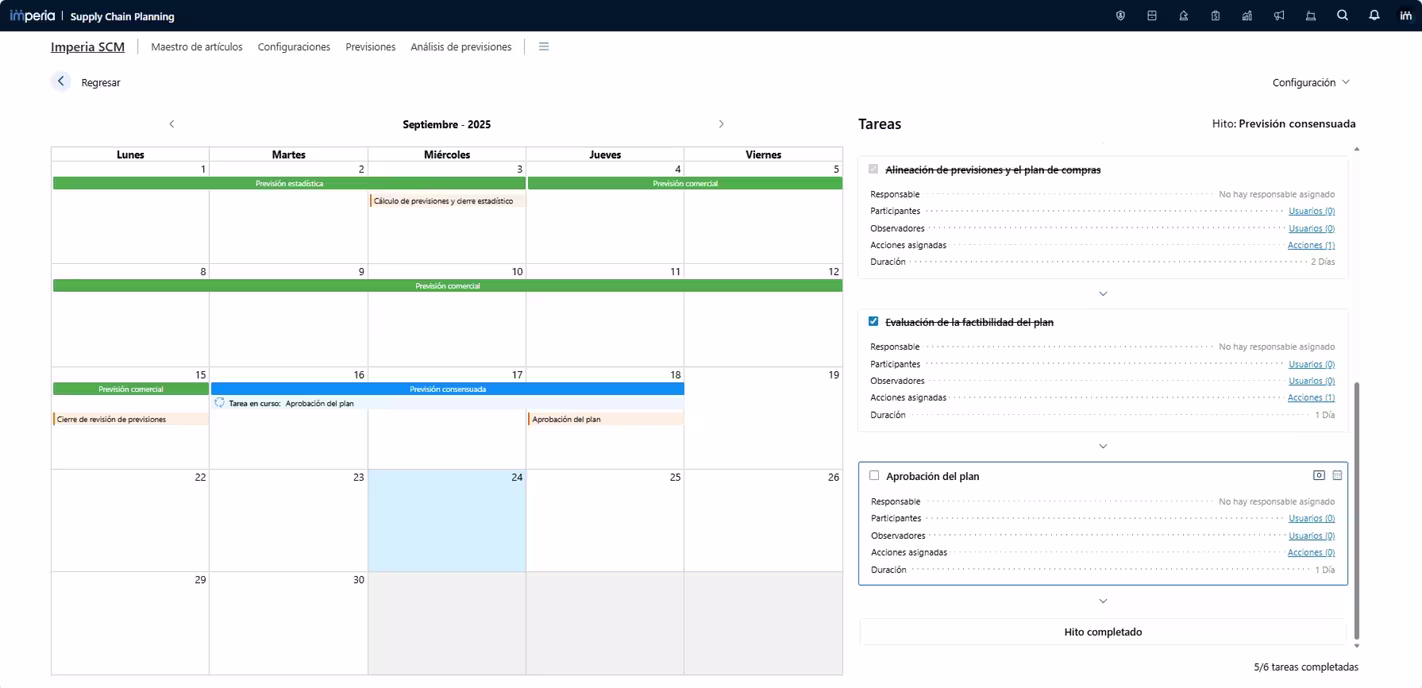Expand chevron below Evaluación de la factibilidad card

point(1103,446)
